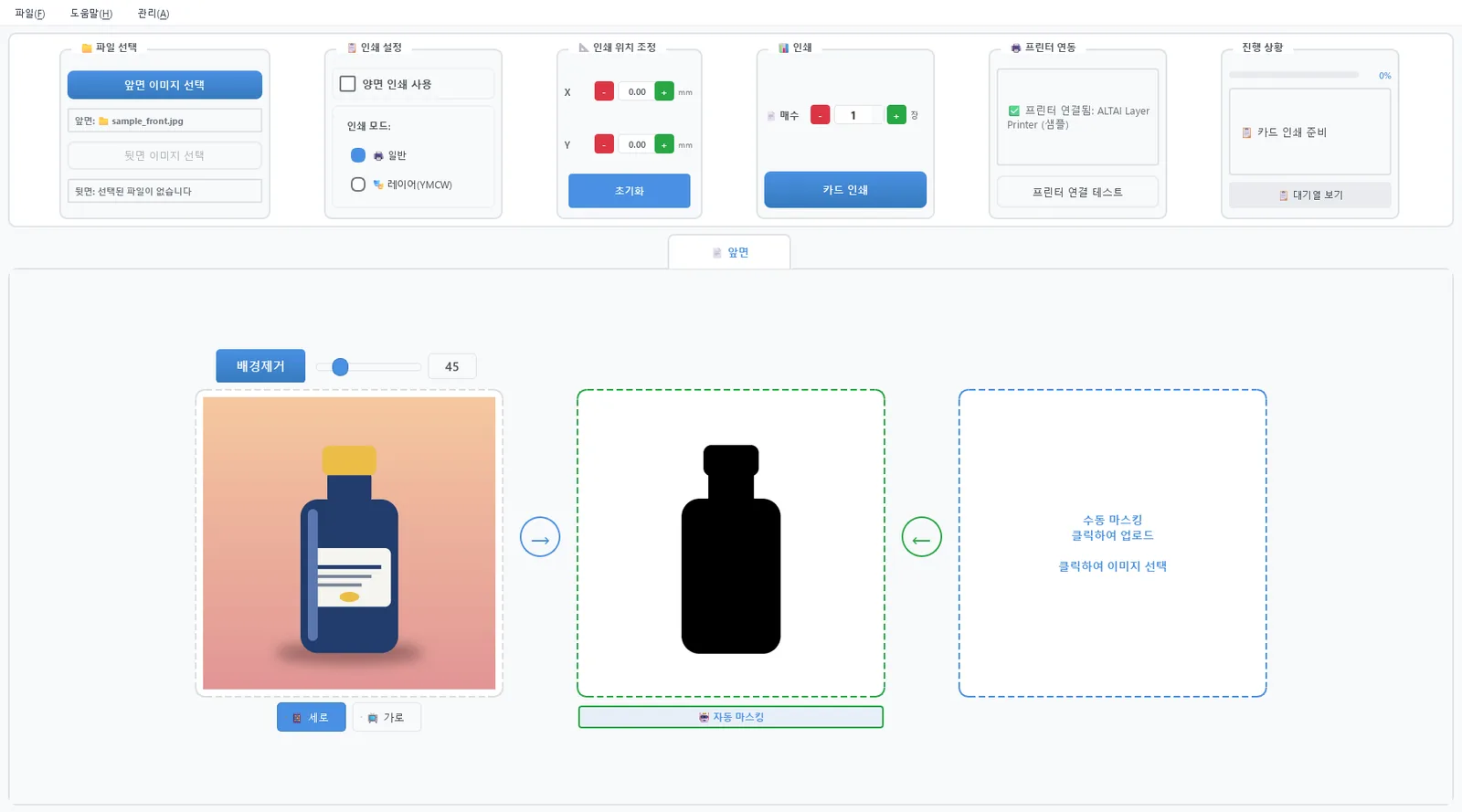
Task: Open the 도움말(H) menu
Action: click(x=91, y=14)
